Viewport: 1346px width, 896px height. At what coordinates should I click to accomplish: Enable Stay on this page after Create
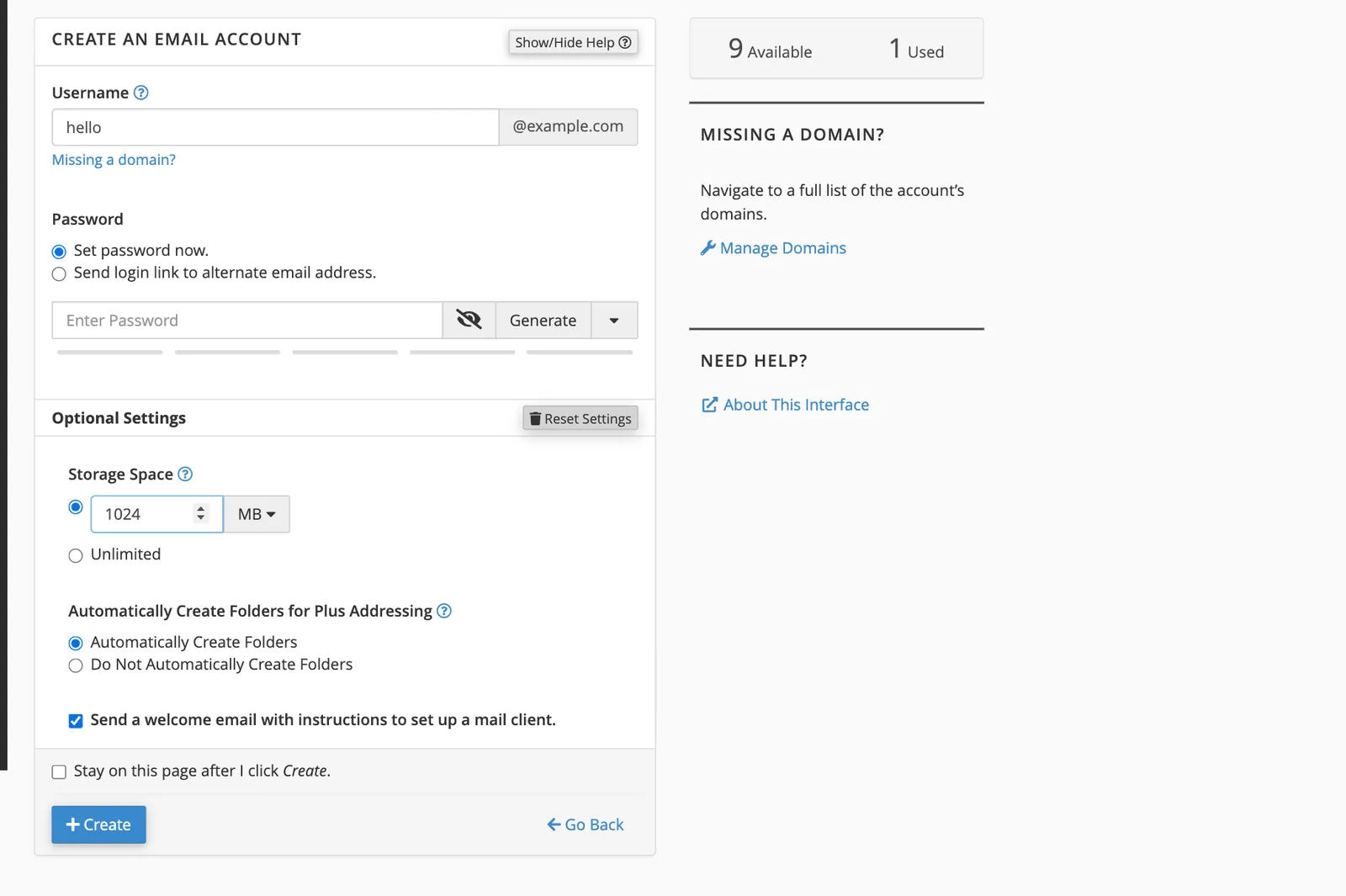pos(59,771)
